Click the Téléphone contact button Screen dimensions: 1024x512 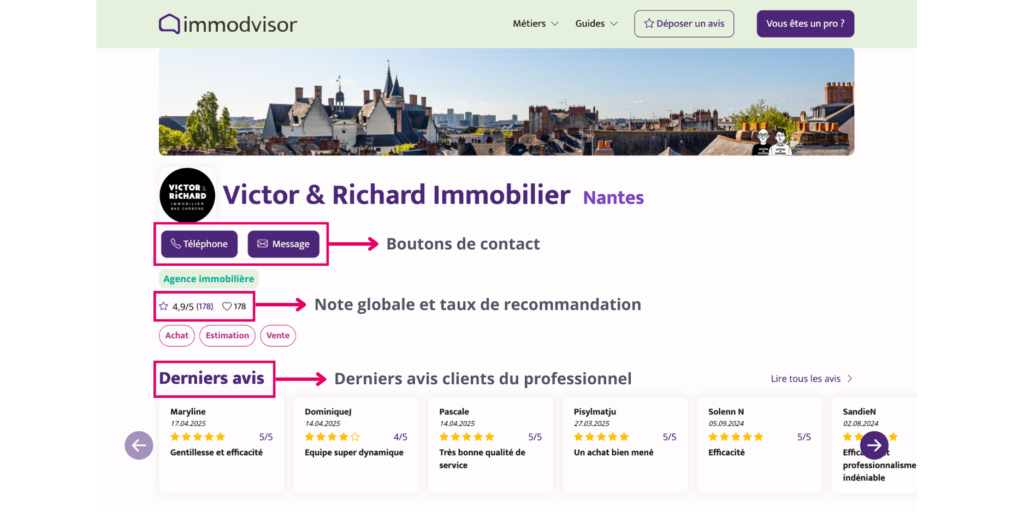(x=199, y=244)
